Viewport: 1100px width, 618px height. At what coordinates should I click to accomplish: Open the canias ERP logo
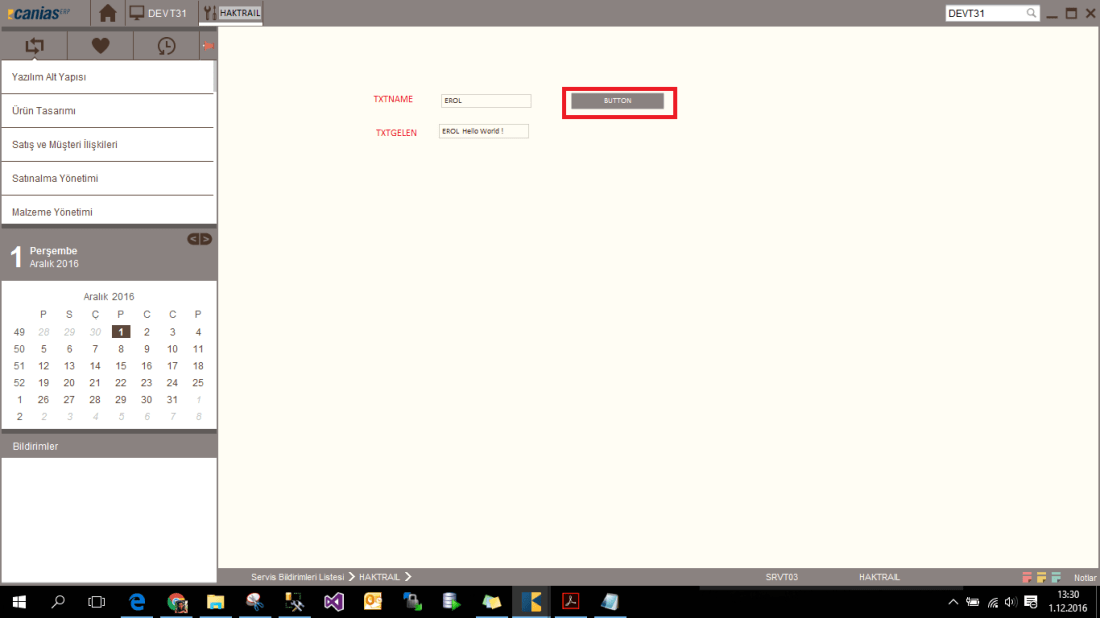(x=40, y=12)
